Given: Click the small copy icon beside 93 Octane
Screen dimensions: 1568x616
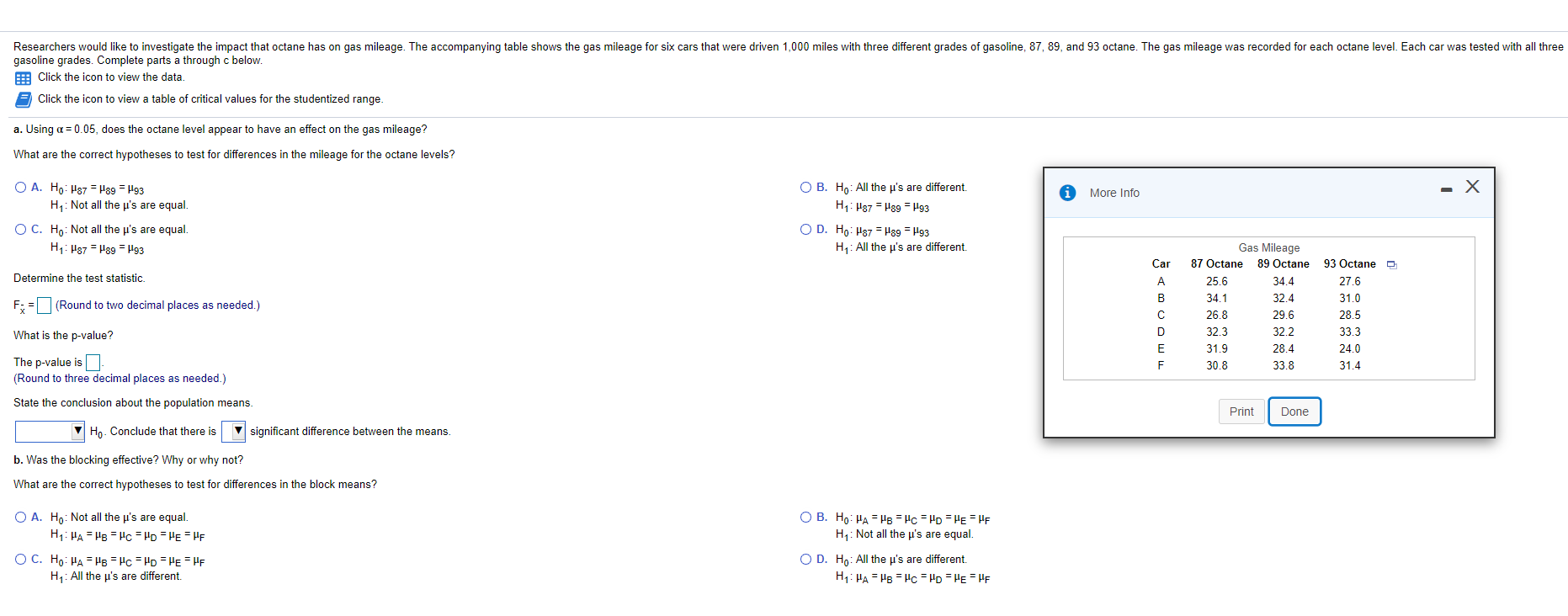Looking at the screenshot, I should point(1391,265).
